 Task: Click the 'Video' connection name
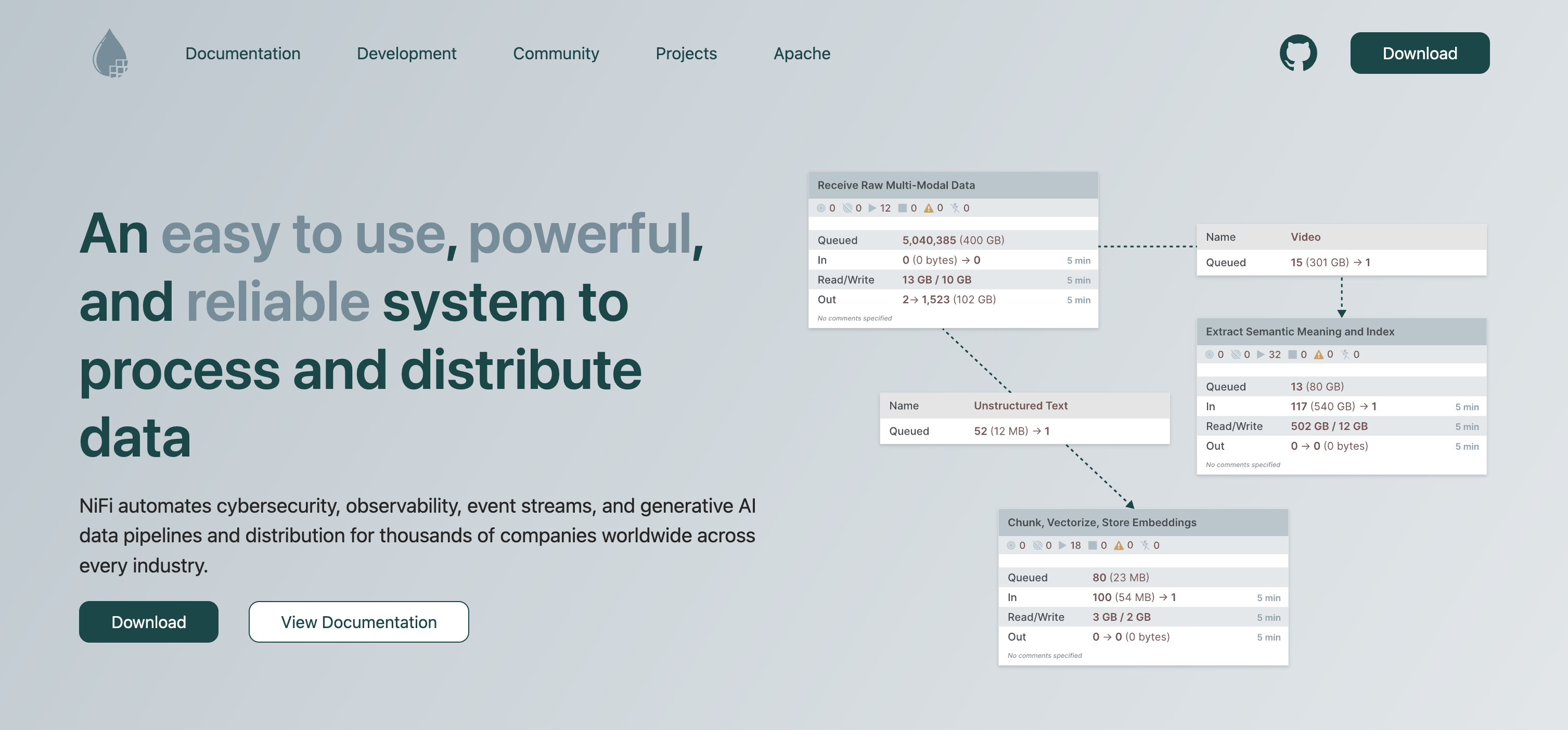coord(1305,237)
